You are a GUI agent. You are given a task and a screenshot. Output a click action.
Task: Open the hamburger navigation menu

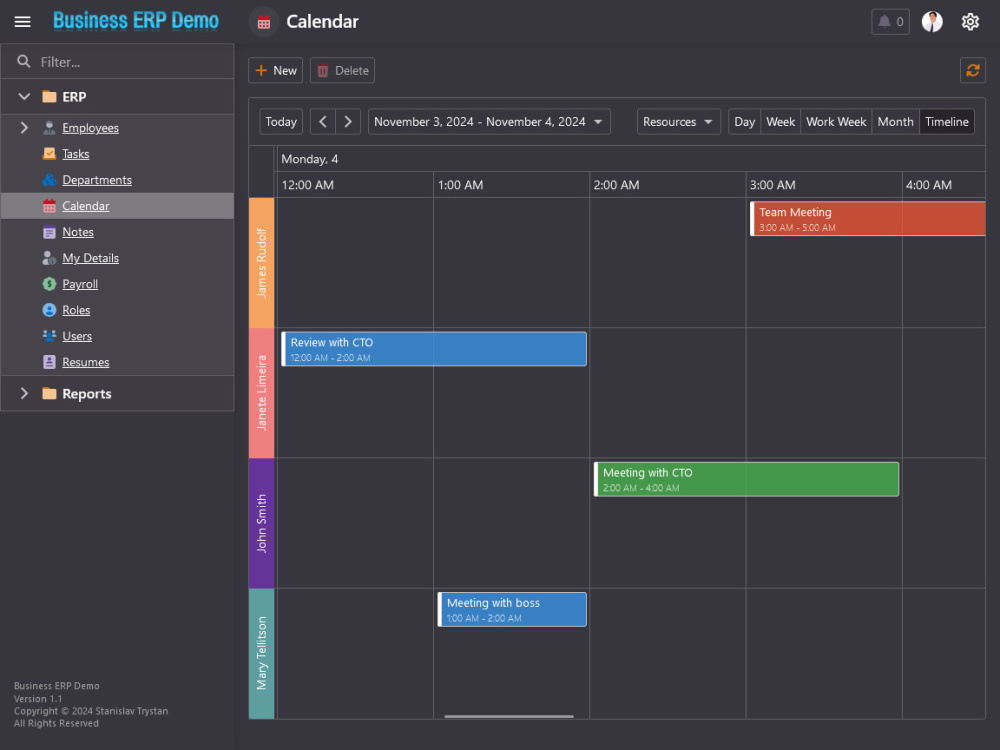(22, 22)
